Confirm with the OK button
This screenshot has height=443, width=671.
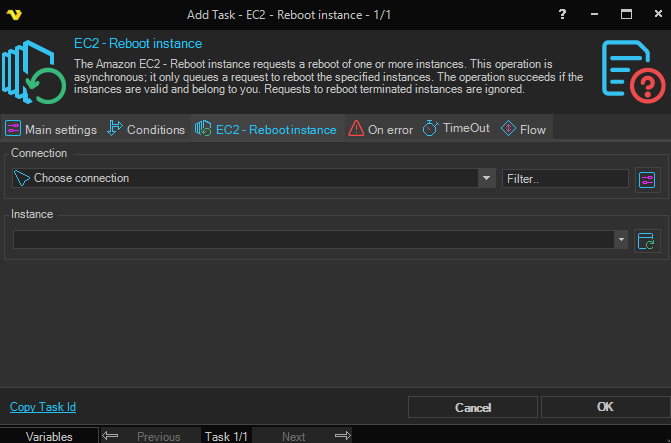coord(604,407)
